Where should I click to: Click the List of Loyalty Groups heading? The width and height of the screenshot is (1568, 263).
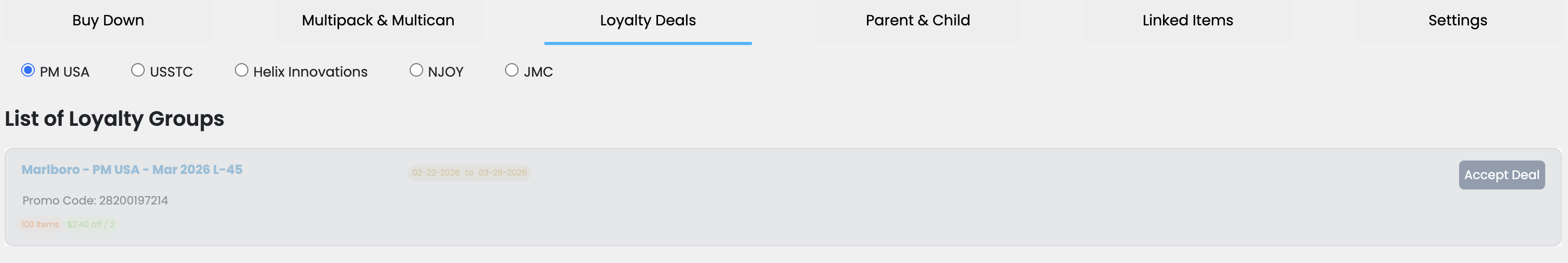[x=115, y=119]
